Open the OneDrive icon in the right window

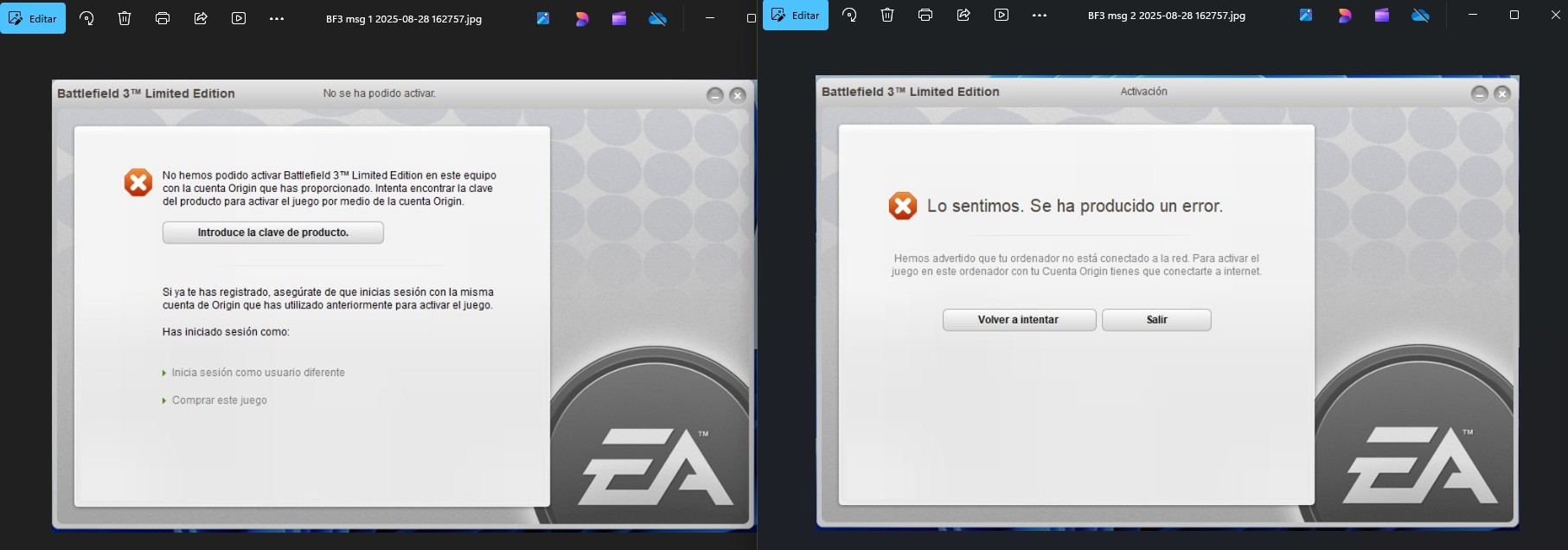click(x=1420, y=15)
